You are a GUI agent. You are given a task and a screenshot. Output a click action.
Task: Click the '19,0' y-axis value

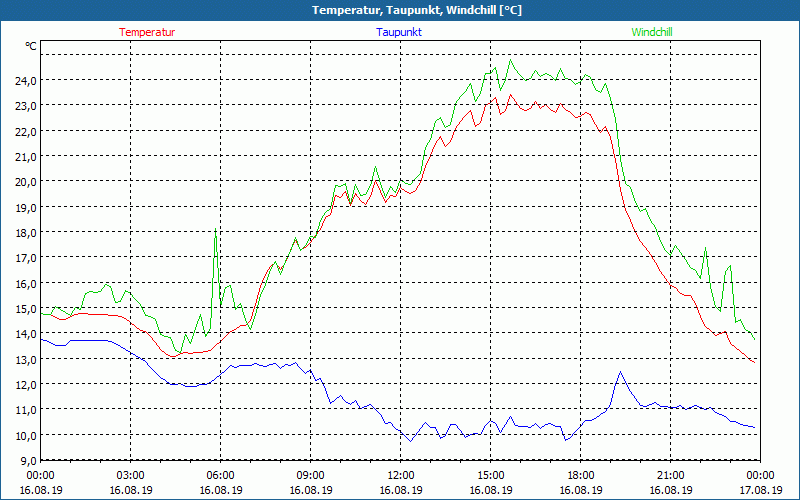[26, 207]
